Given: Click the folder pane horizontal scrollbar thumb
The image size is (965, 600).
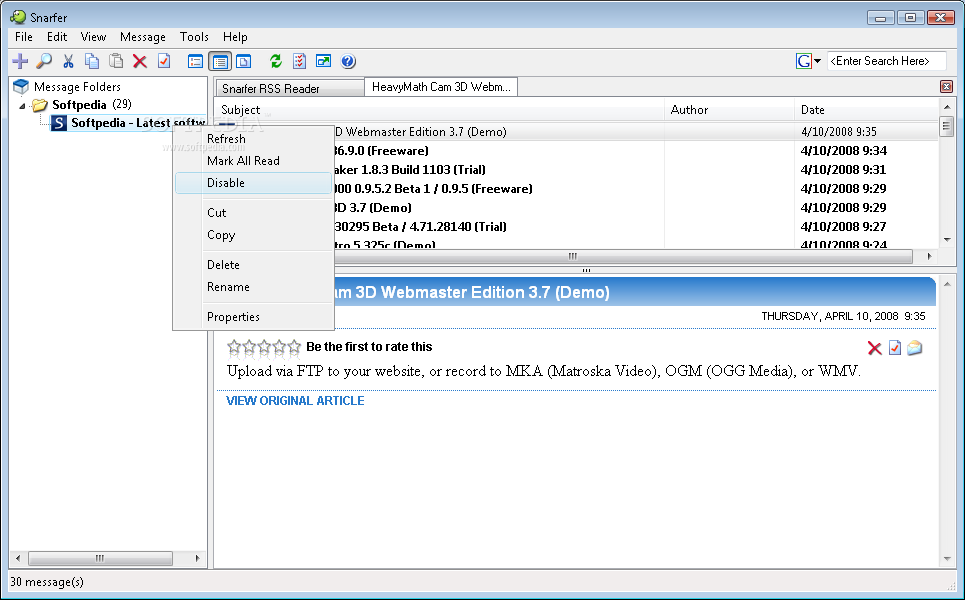Looking at the screenshot, I should click(100, 558).
